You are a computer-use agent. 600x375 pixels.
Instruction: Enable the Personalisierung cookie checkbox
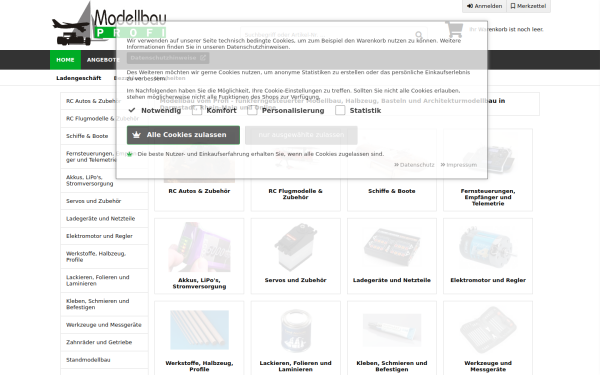point(252,110)
